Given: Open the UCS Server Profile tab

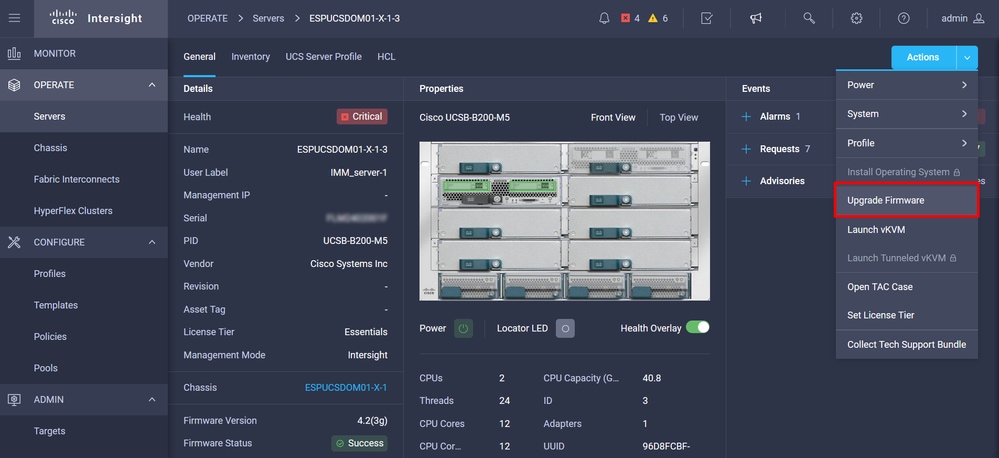Looking at the screenshot, I should click(324, 57).
